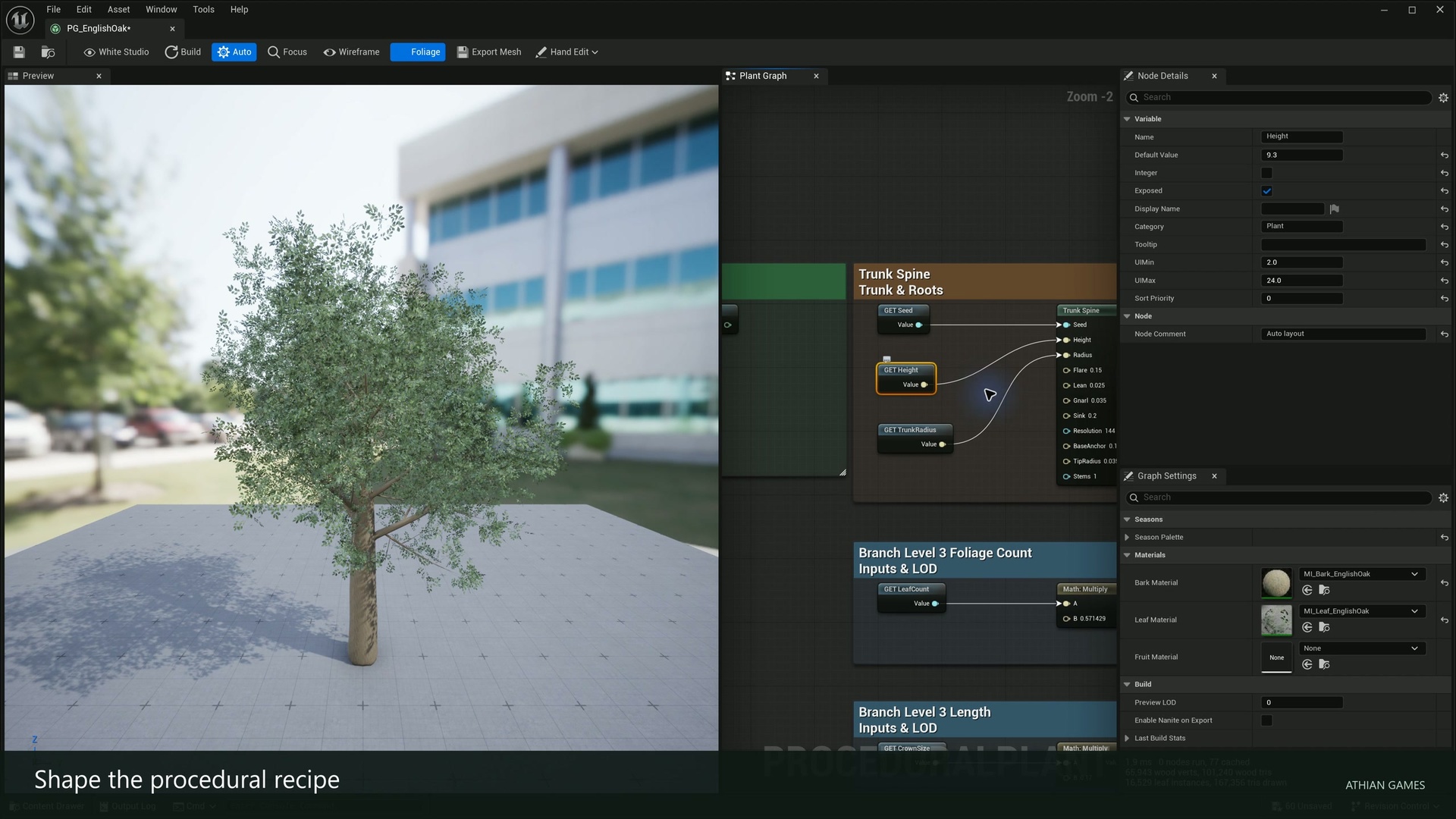Click Focus in the toolbar
Viewport: 1456px width, 819px height.
click(x=287, y=52)
